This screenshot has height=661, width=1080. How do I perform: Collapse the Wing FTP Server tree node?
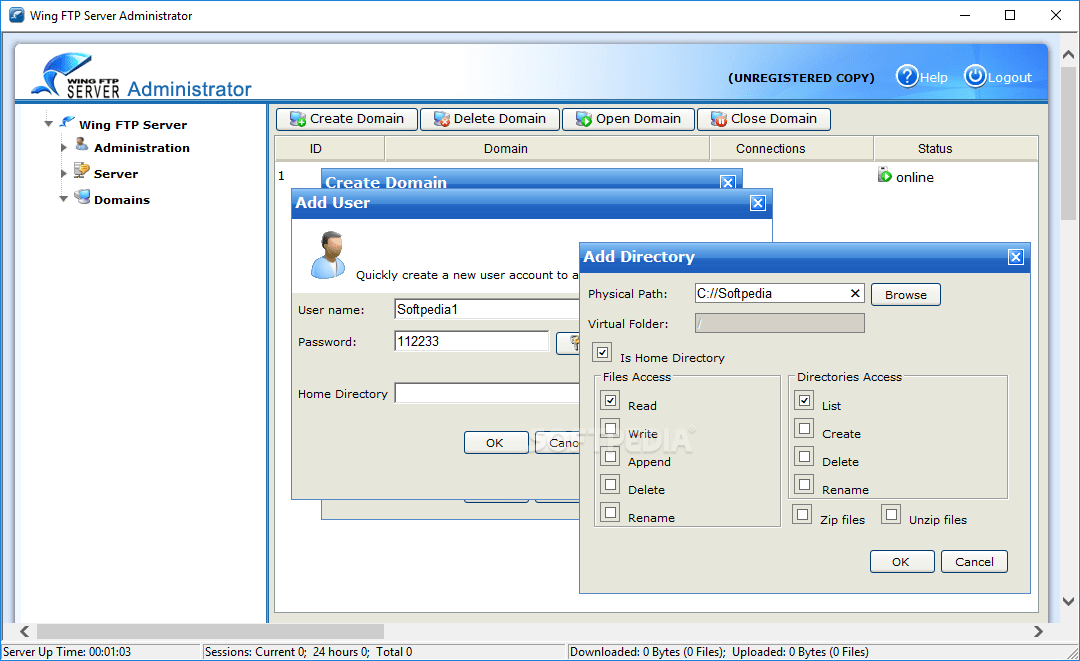pos(48,124)
